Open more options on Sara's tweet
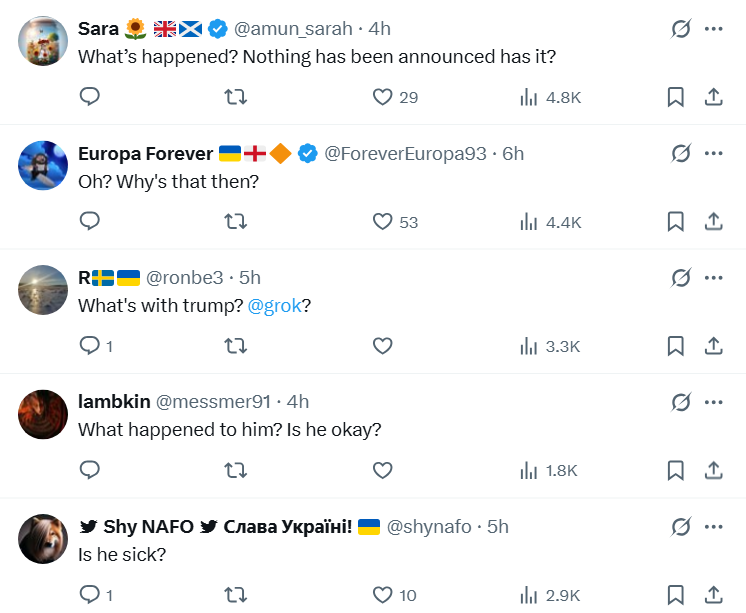This screenshot has height=613, width=746. point(713,29)
